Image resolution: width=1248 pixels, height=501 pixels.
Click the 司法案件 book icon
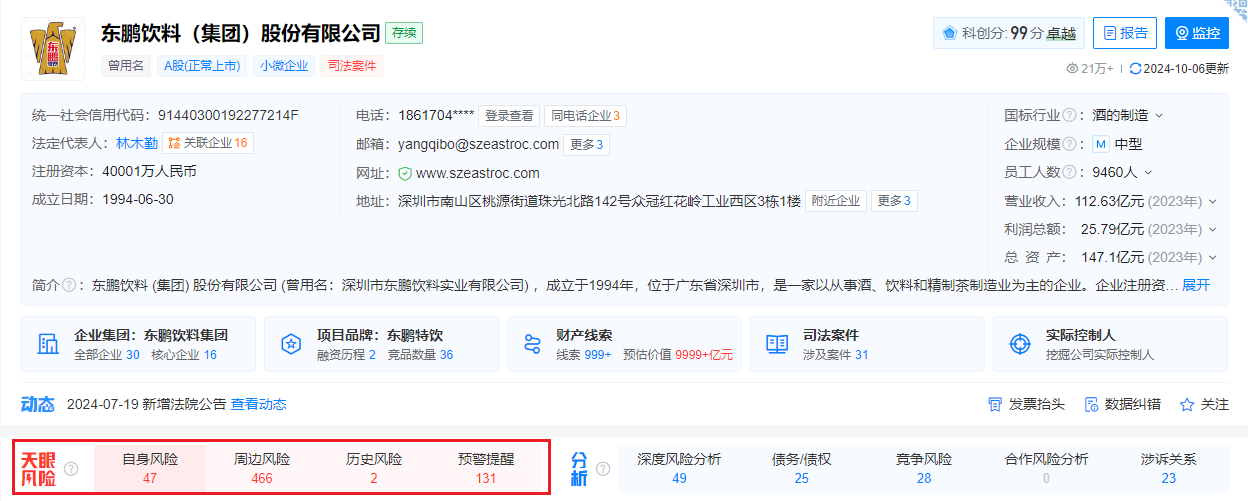point(776,344)
